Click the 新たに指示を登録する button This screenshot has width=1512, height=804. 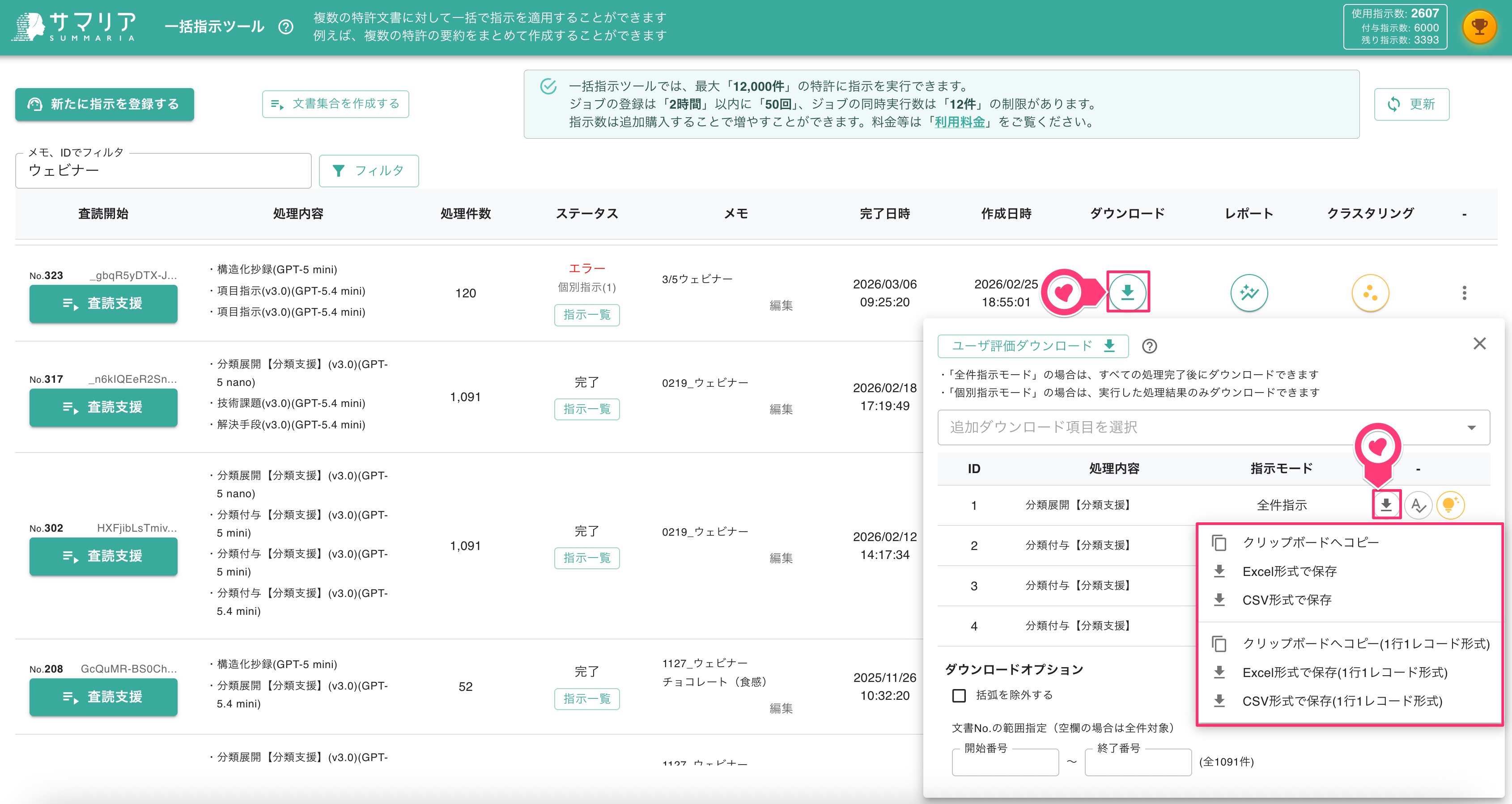pyautogui.click(x=105, y=105)
